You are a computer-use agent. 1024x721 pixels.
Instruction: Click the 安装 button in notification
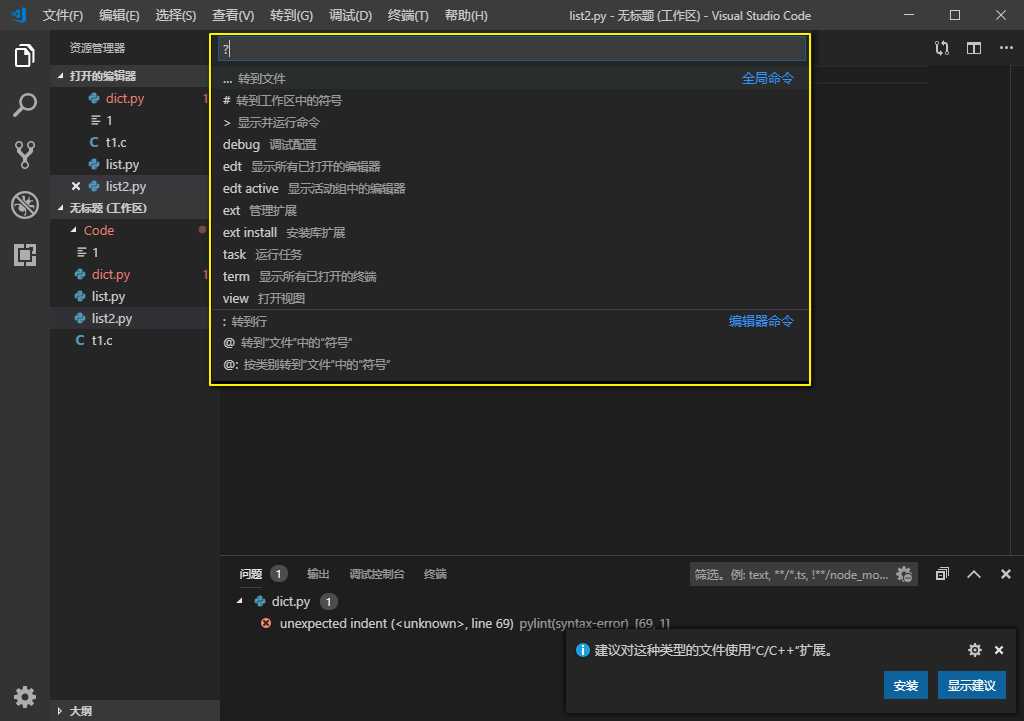point(905,685)
